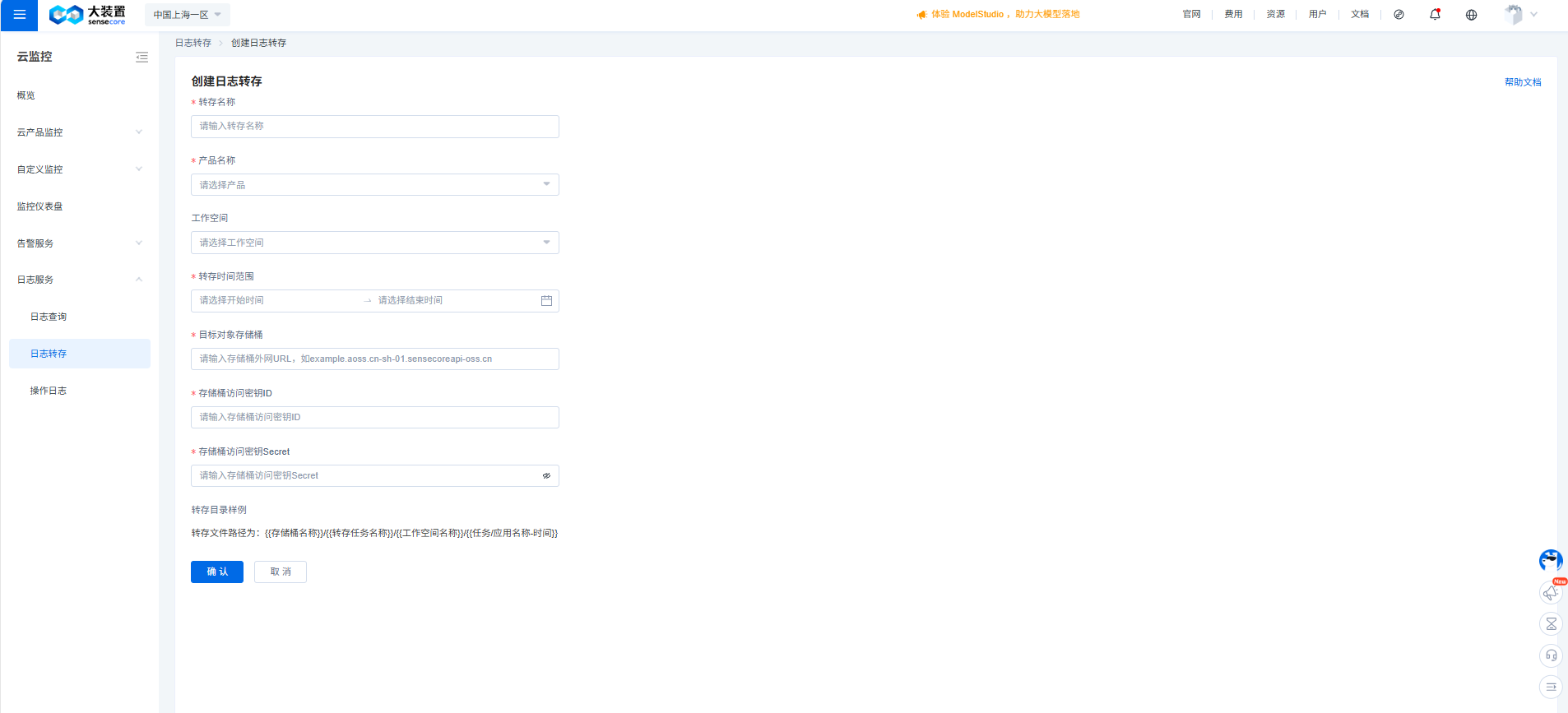Open 操作日志 in the sidebar

(49, 391)
